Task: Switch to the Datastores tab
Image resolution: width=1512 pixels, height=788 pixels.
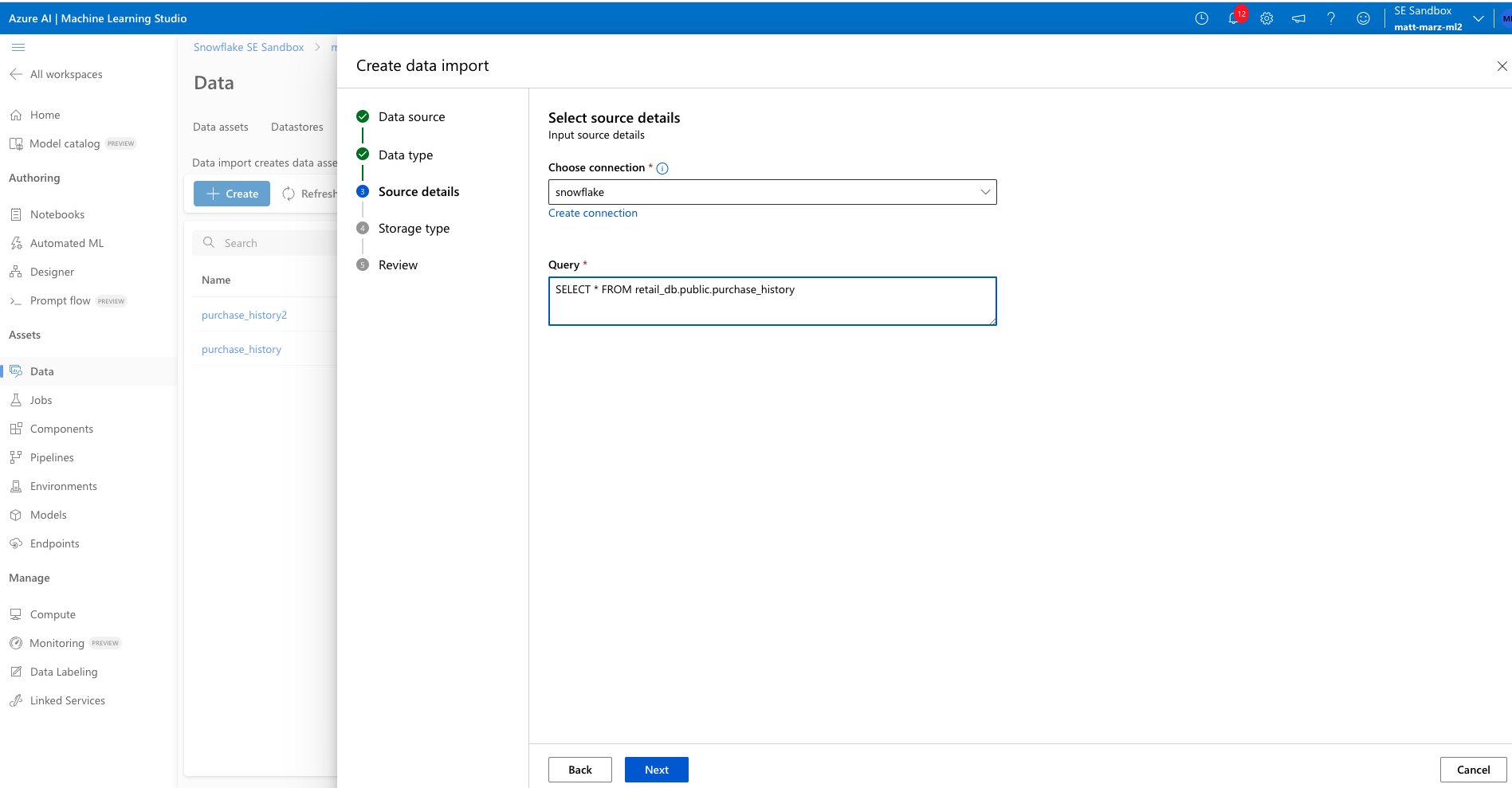Action: 297,127
